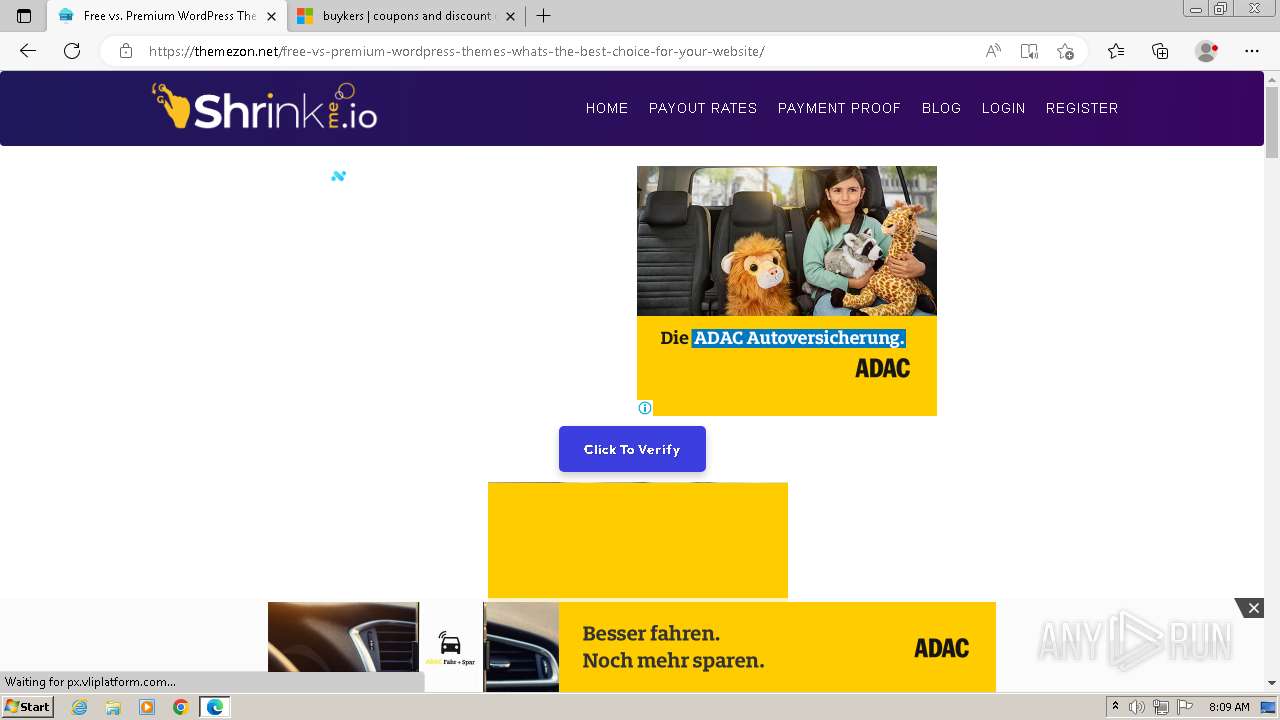Viewport: 1280px width, 720px height.
Task: Reload the page with refresh icon
Action: pyautogui.click(x=72, y=51)
